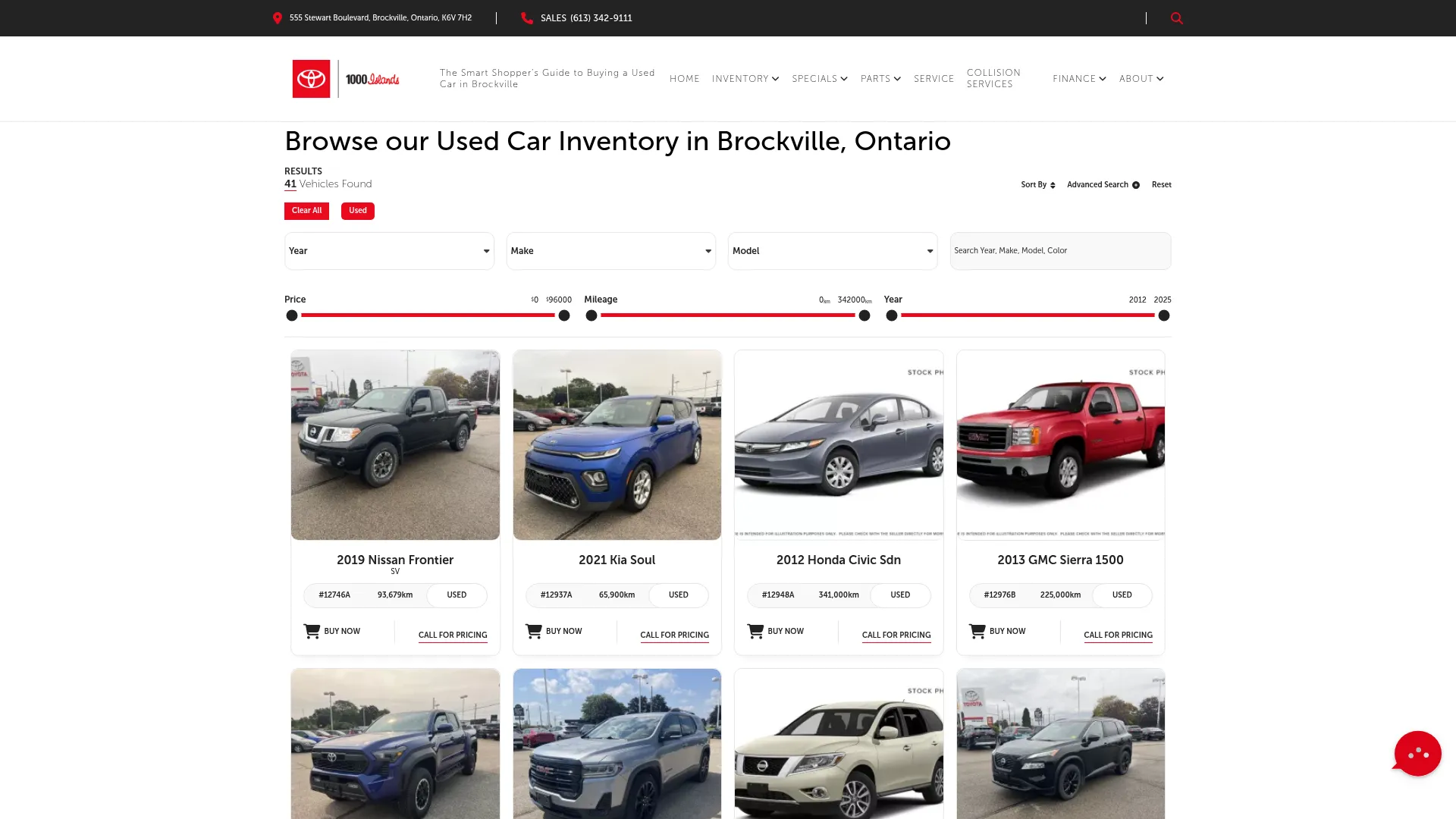Expand the Specials menu chevron

click(x=844, y=79)
